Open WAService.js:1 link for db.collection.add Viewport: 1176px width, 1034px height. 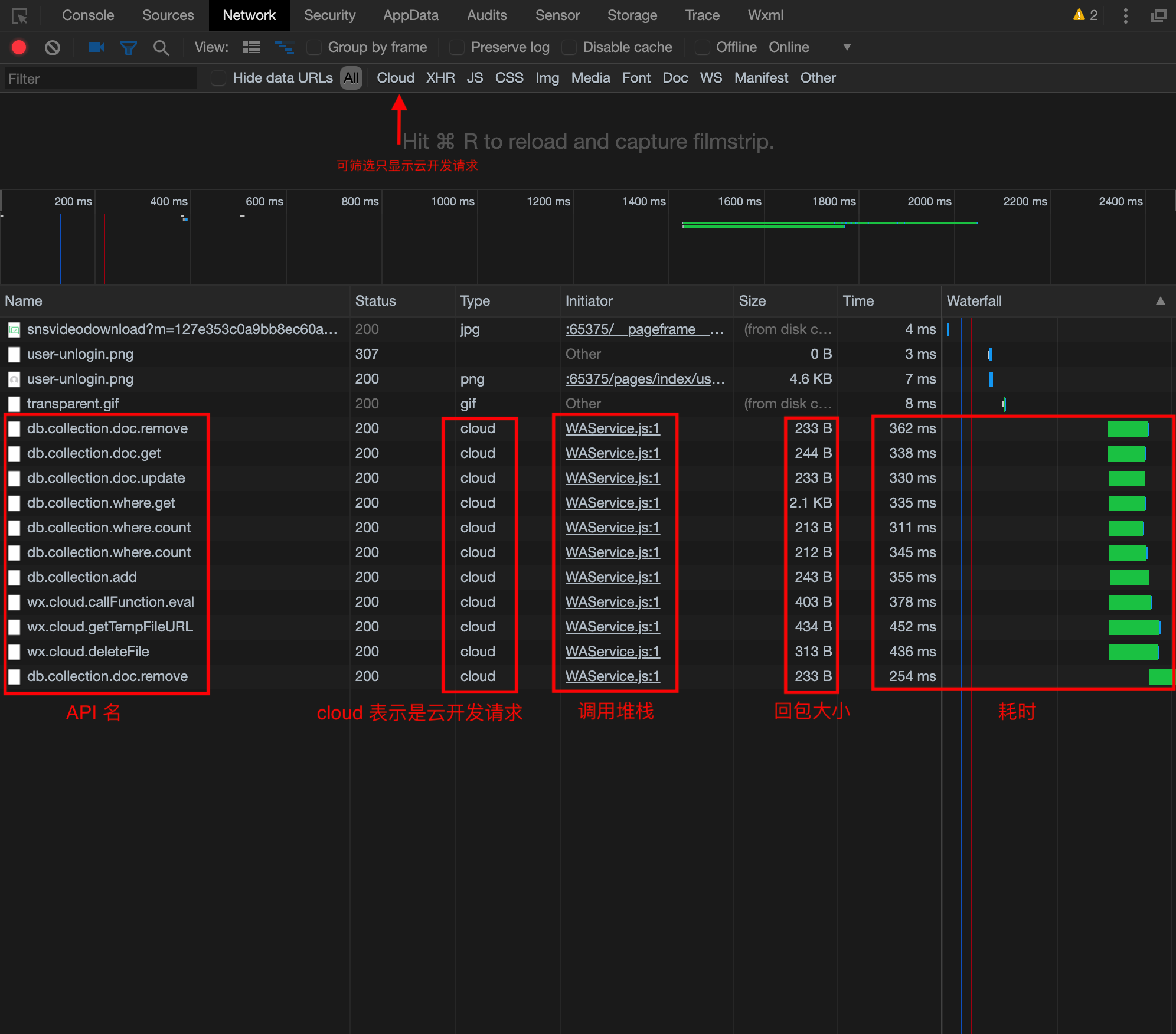pos(612,577)
